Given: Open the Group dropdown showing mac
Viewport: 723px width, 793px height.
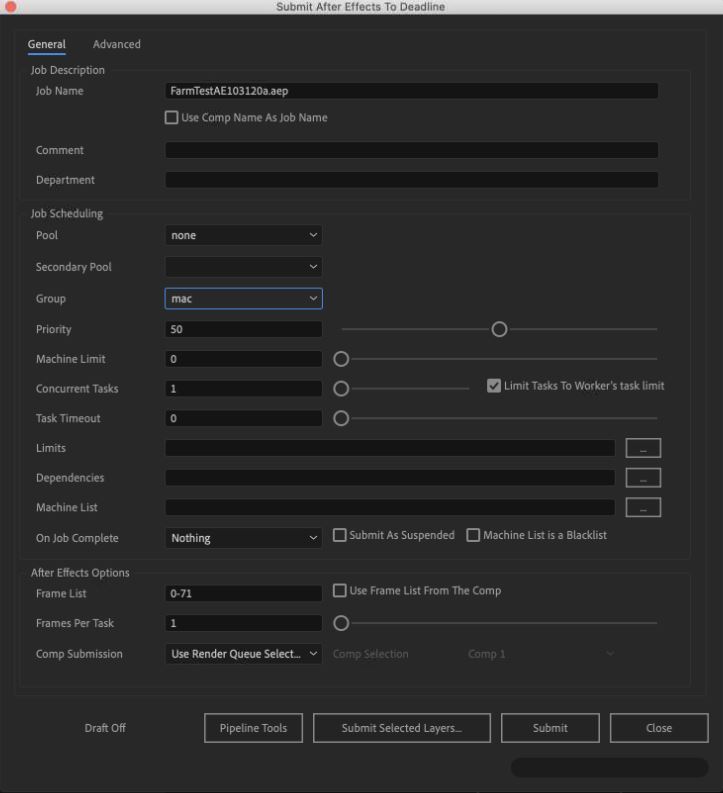Looking at the screenshot, I should pyautogui.click(x=244, y=298).
